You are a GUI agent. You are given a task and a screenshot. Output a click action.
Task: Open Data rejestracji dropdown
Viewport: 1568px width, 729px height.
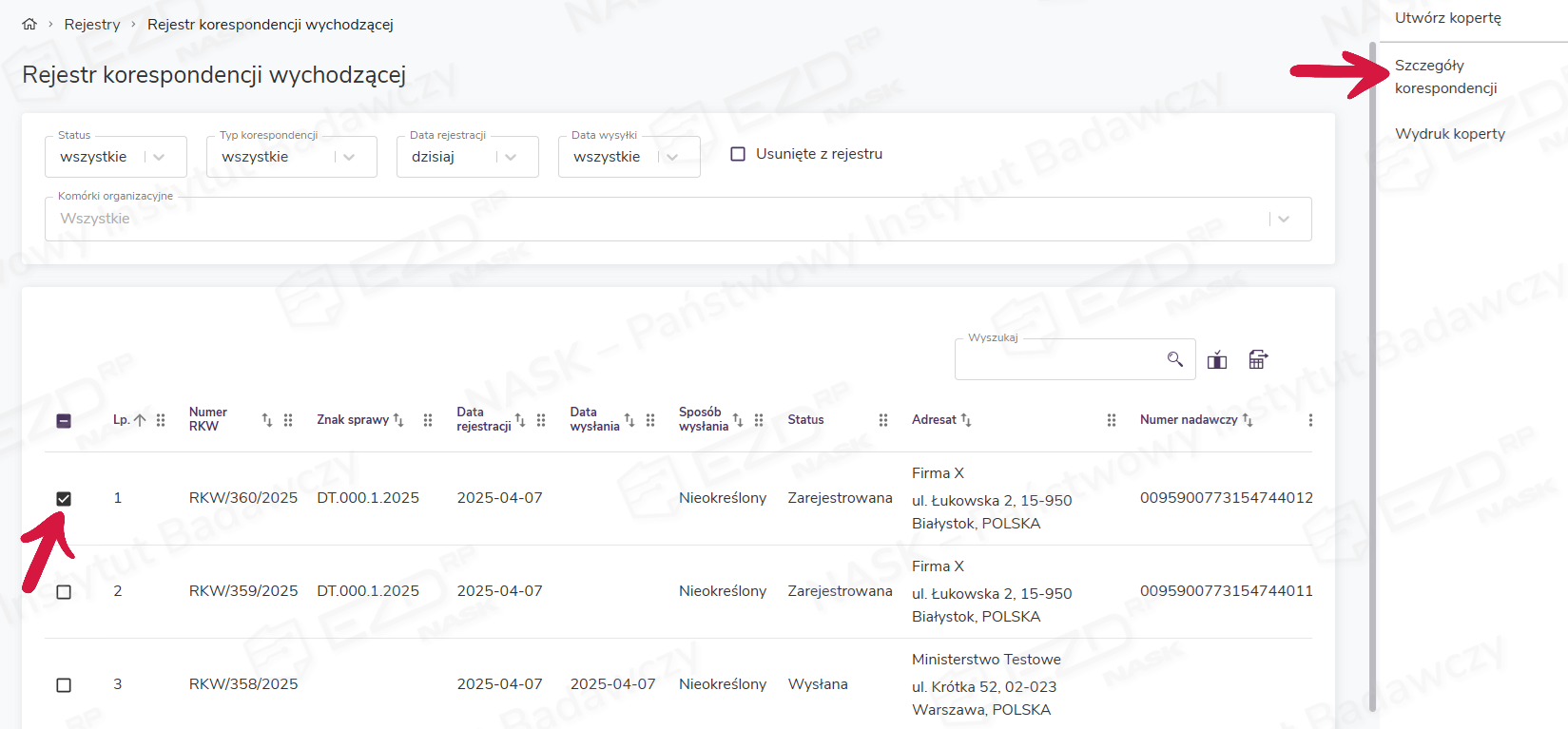511,157
